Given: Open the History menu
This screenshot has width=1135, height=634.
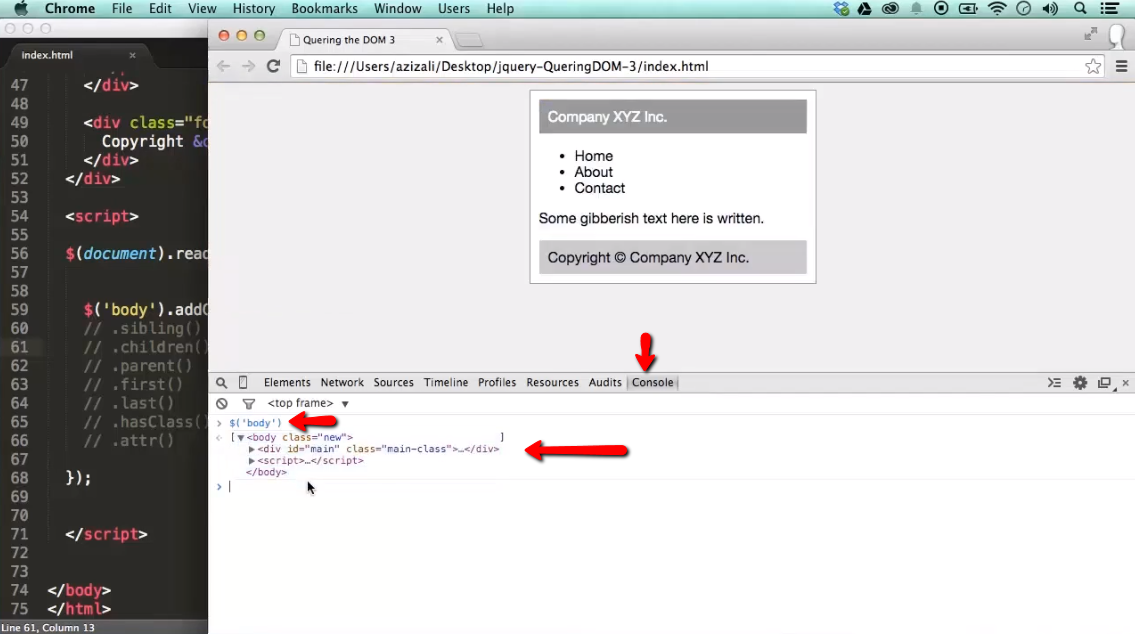Looking at the screenshot, I should (253, 9).
